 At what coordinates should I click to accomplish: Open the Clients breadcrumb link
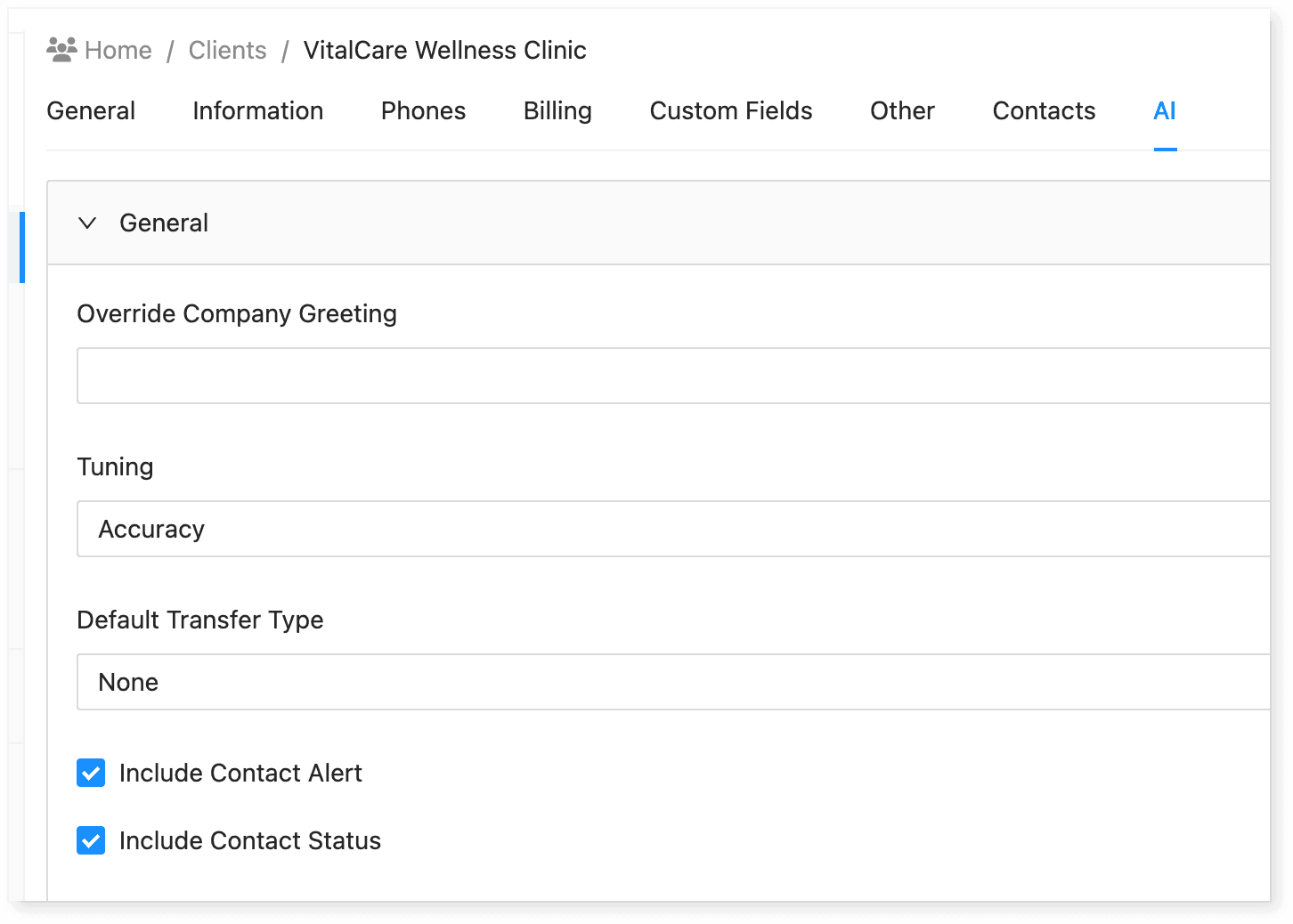pos(227,50)
